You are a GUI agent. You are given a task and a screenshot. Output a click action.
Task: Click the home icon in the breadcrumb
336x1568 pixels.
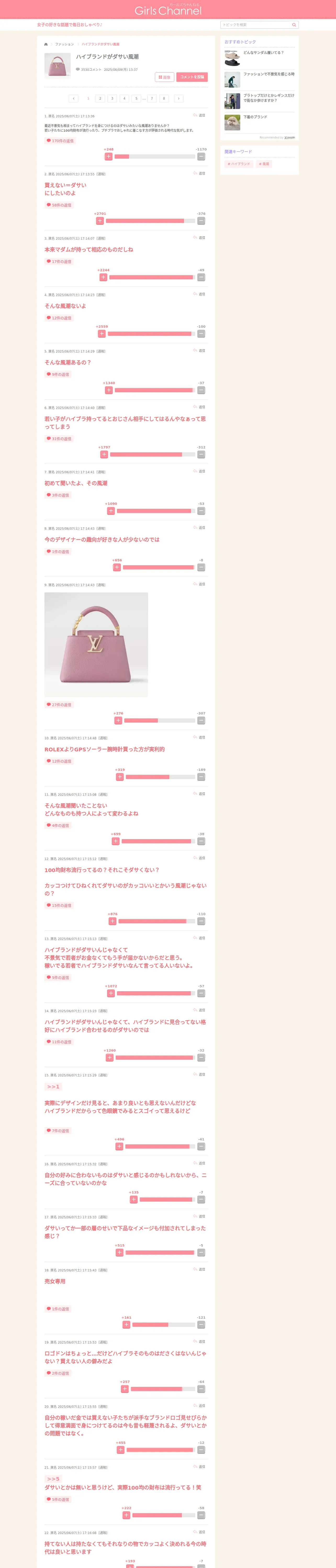pos(46,44)
